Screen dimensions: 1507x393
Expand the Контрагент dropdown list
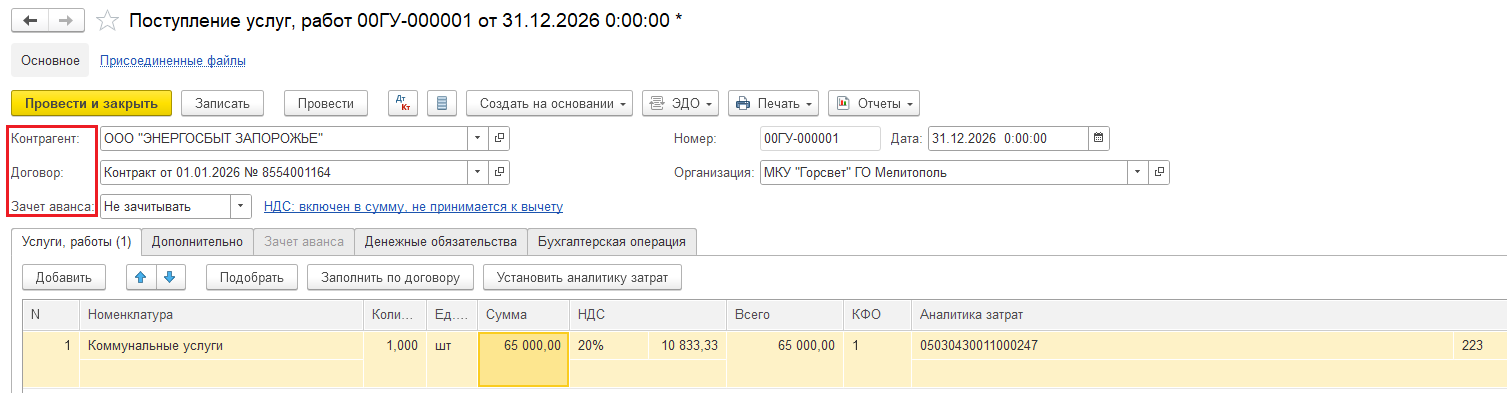478,138
